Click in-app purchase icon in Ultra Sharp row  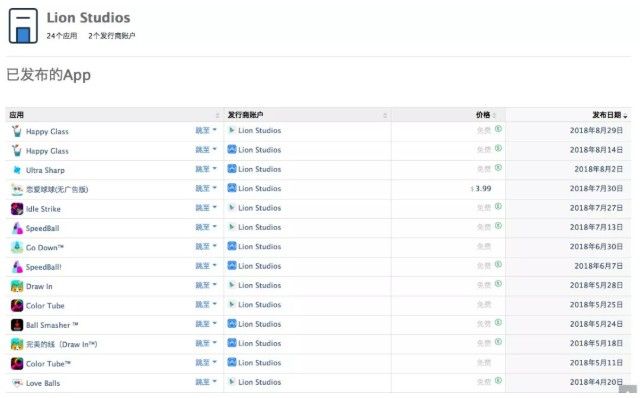pos(498,167)
